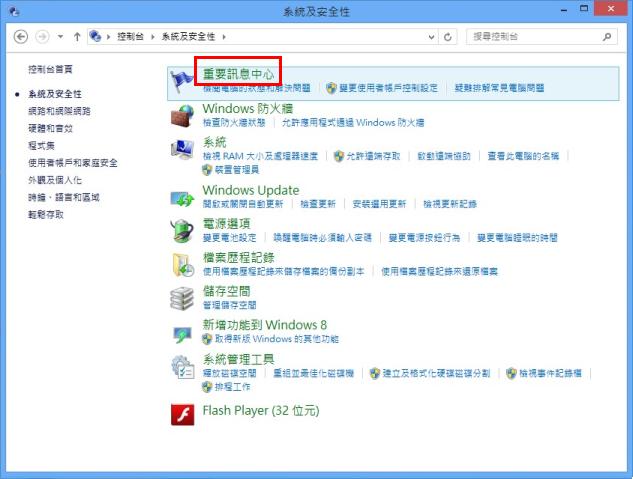Image resolution: width=633 pixels, height=479 pixels.
Task: Open 使用者帳戶和家庭安全 category
Action: tap(73, 163)
